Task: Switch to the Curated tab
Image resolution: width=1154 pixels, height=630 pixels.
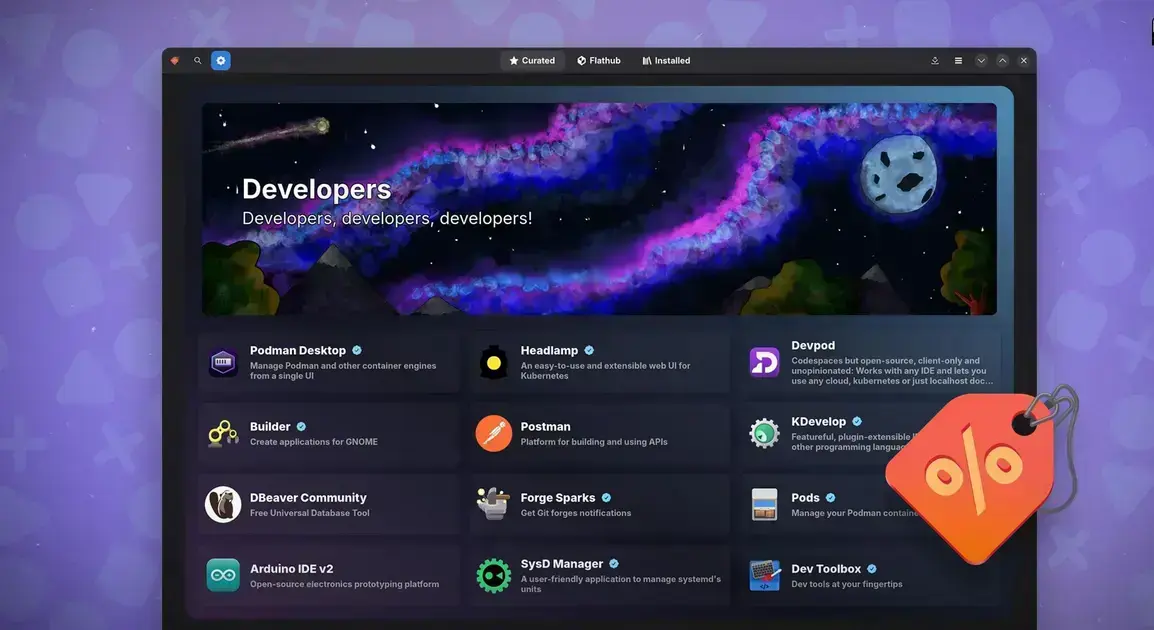Action: click(x=532, y=60)
